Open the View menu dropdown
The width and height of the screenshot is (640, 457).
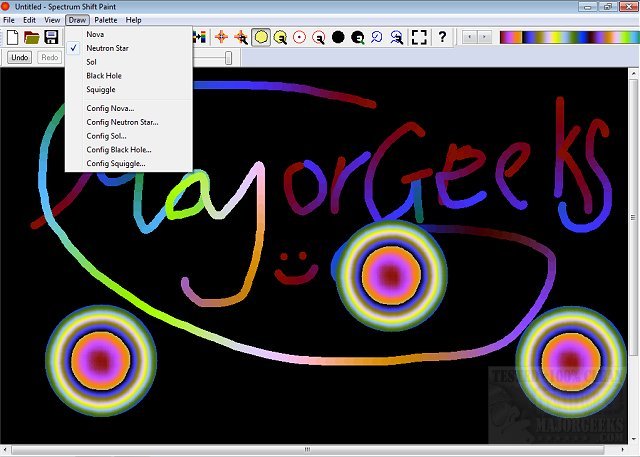[52, 20]
